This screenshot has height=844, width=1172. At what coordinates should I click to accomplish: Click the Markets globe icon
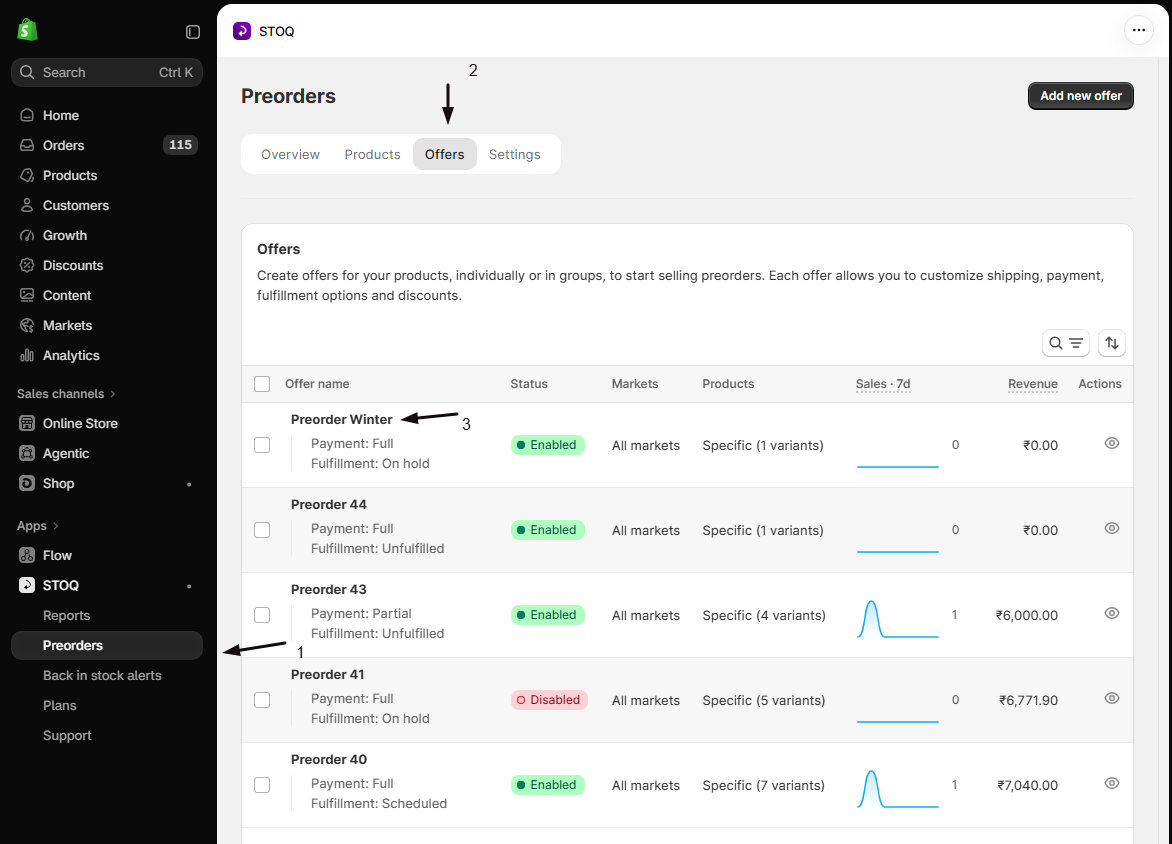coord(27,325)
